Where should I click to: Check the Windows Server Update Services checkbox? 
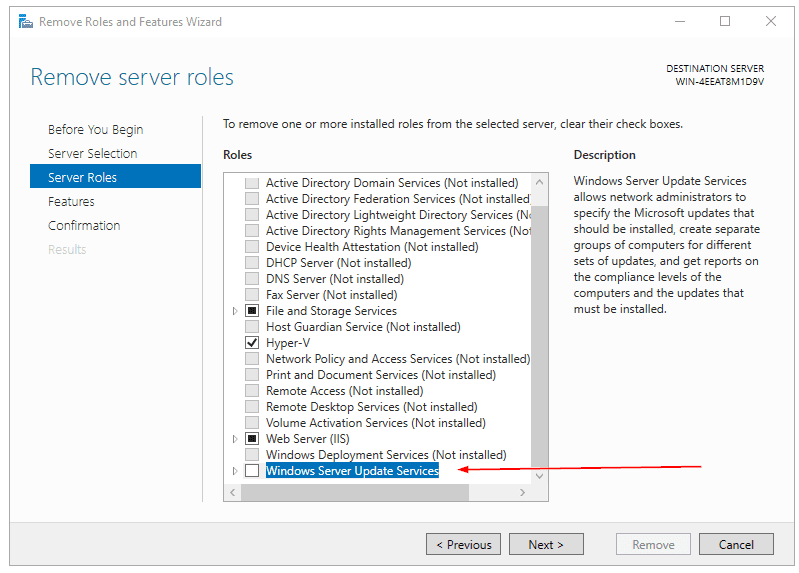pos(252,471)
